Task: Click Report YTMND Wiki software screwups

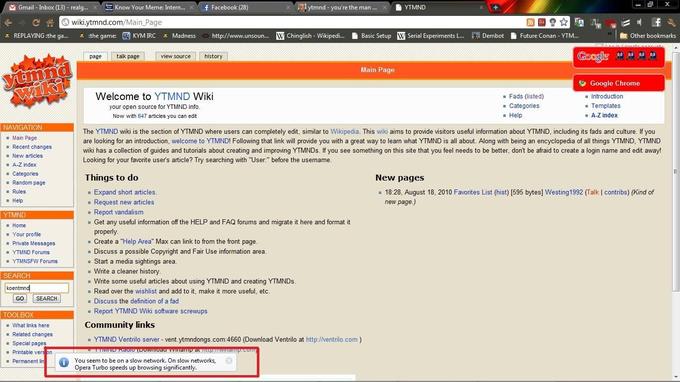Action: pyautogui.click(x=150, y=311)
